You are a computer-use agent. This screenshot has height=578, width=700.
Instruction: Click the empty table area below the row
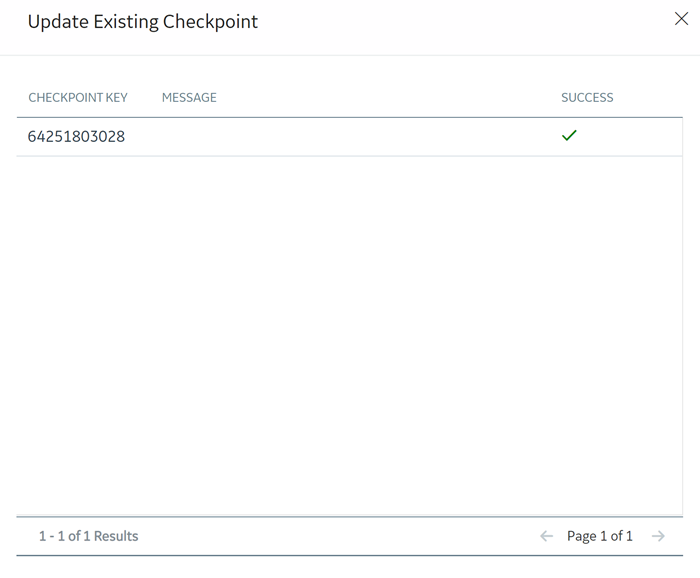(x=350, y=335)
